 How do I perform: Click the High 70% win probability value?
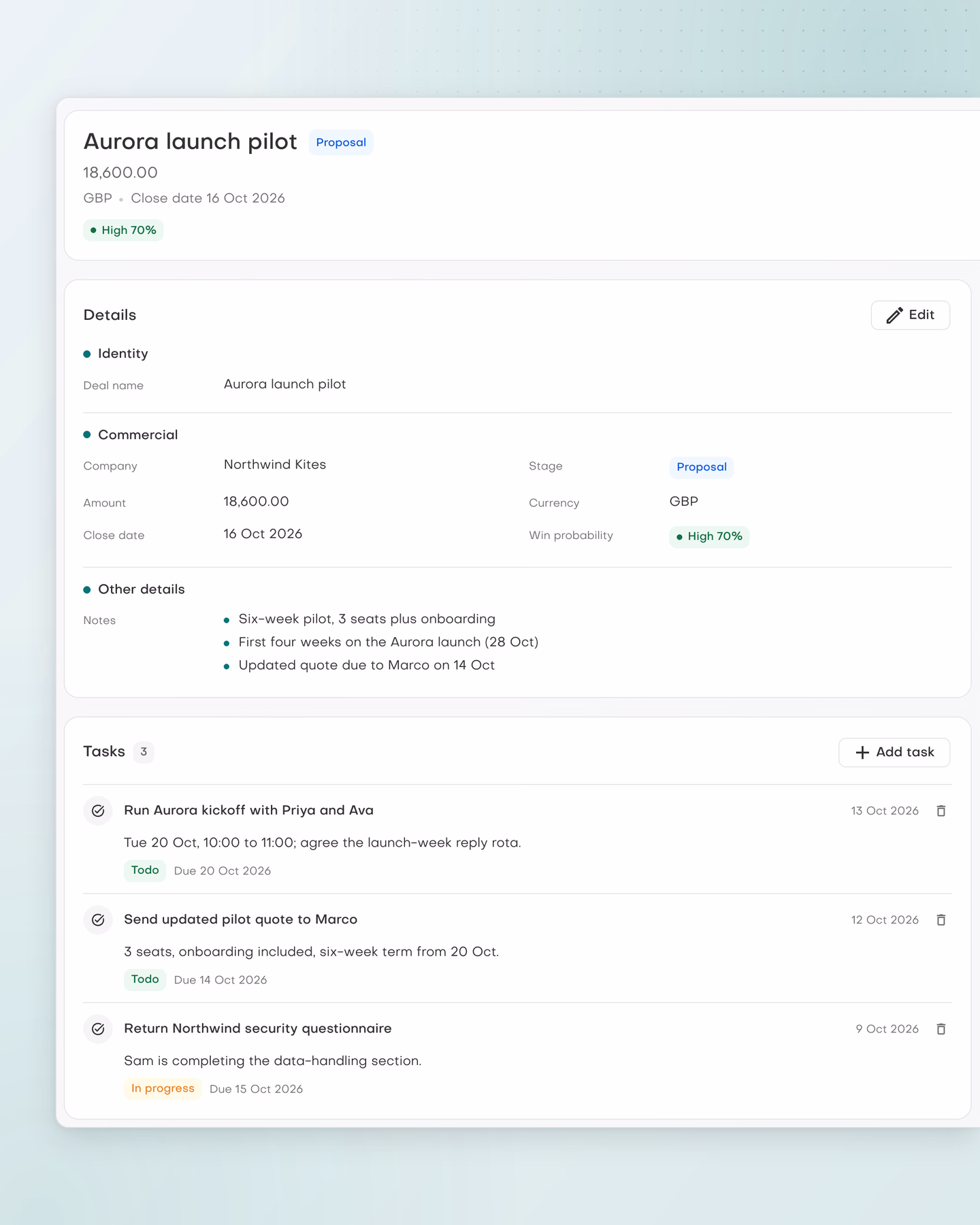(x=709, y=537)
